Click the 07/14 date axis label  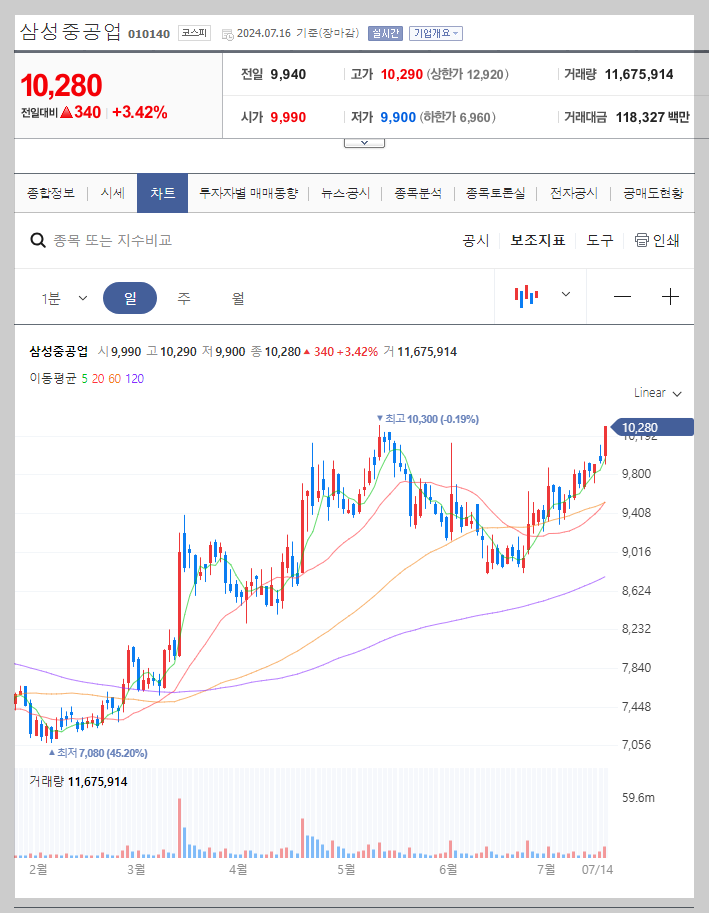pyautogui.click(x=598, y=869)
